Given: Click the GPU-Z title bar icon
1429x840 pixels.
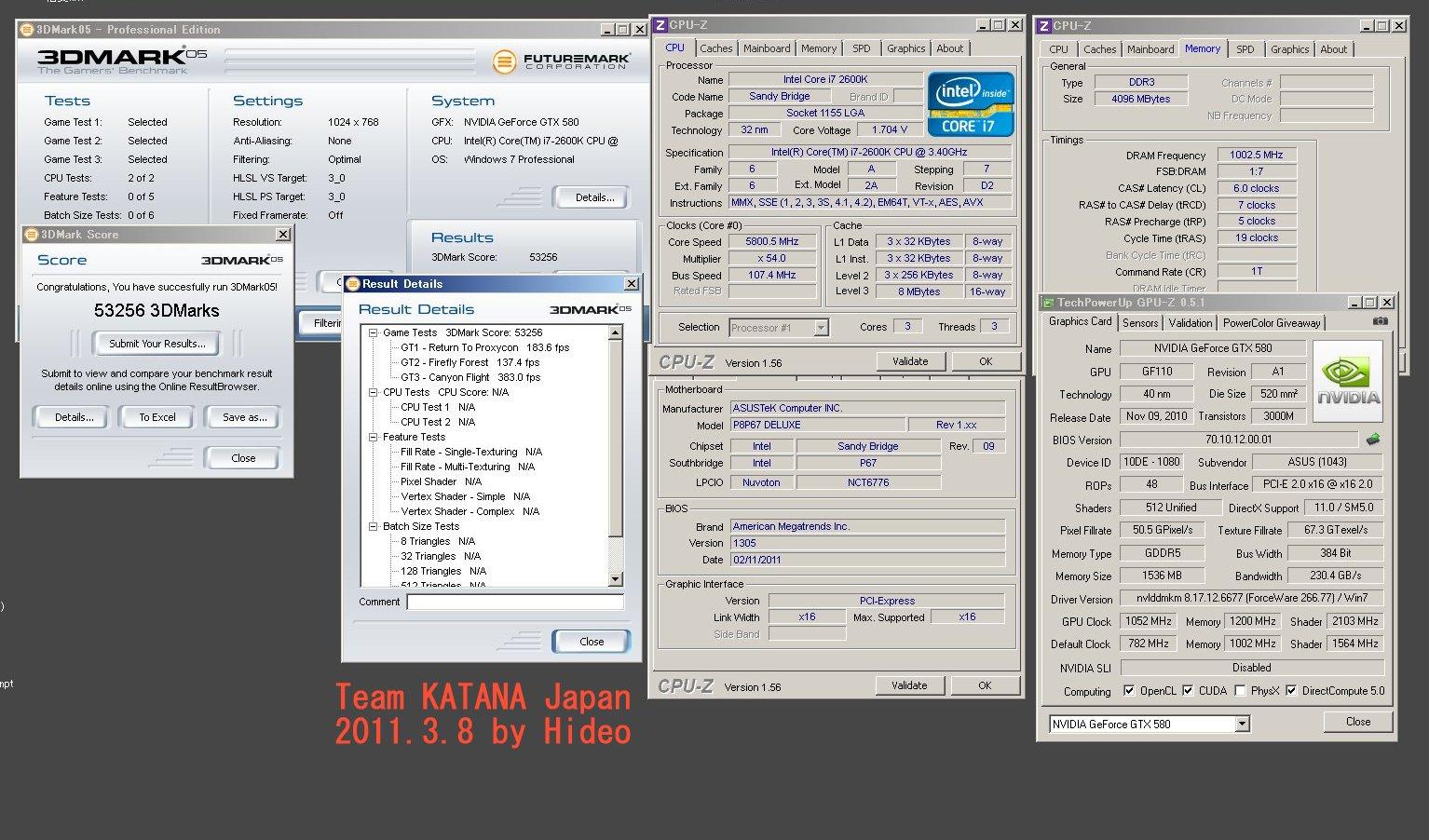Looking at the screenshot, I should tap(1048, 303).
